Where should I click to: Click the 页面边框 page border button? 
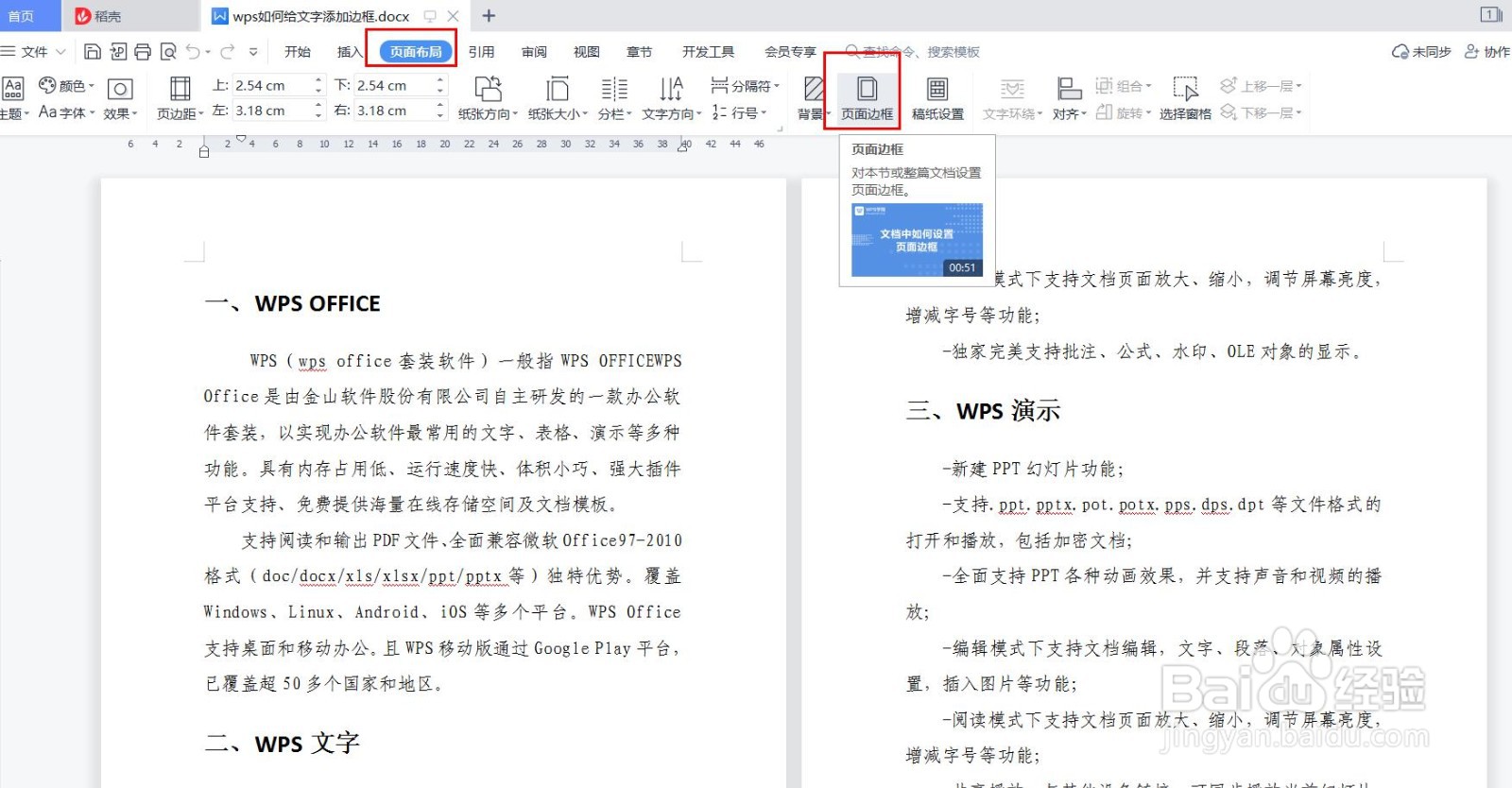pos(867,98)
